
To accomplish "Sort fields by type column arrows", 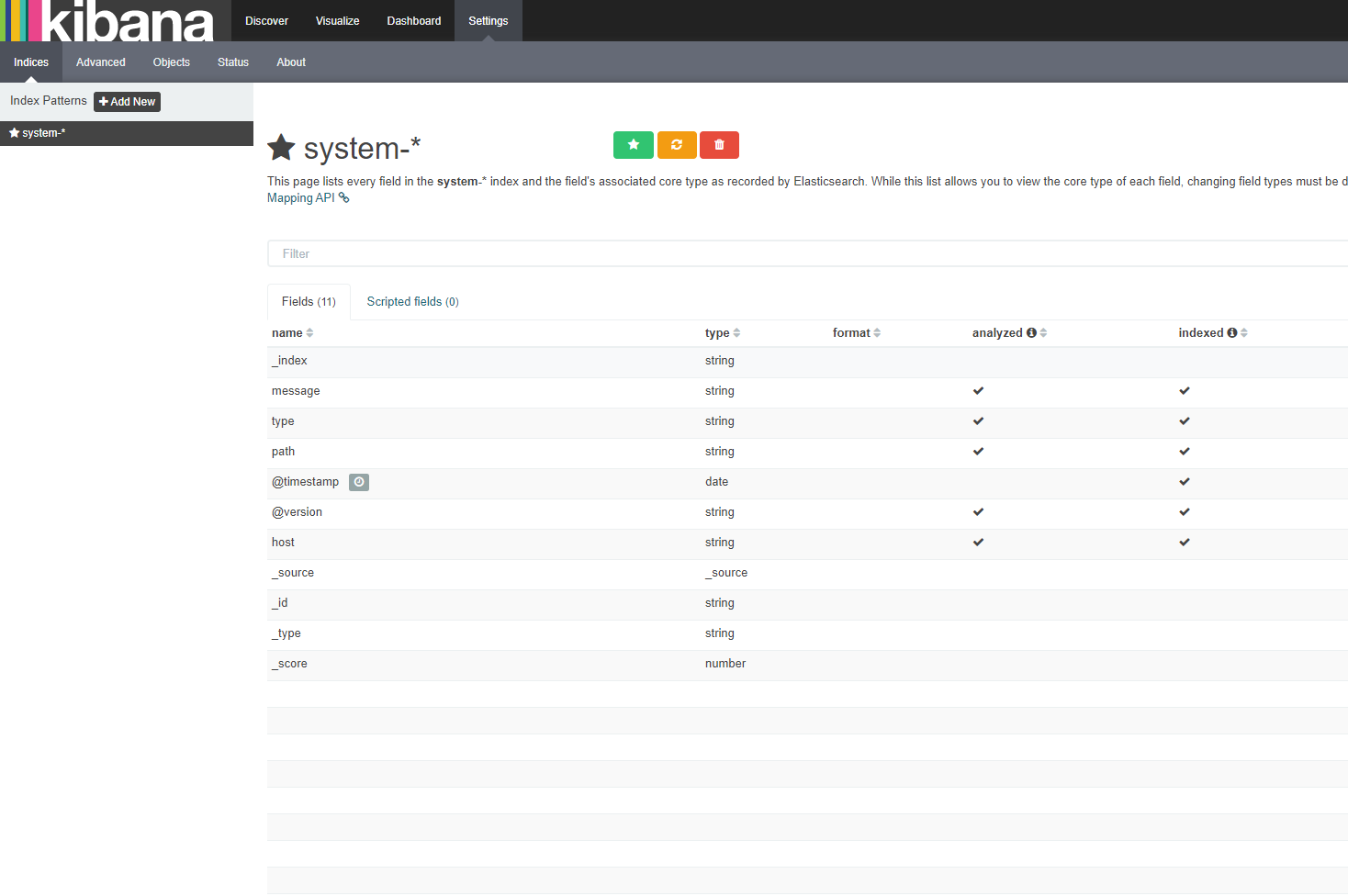I will click(x=736, y=333).
